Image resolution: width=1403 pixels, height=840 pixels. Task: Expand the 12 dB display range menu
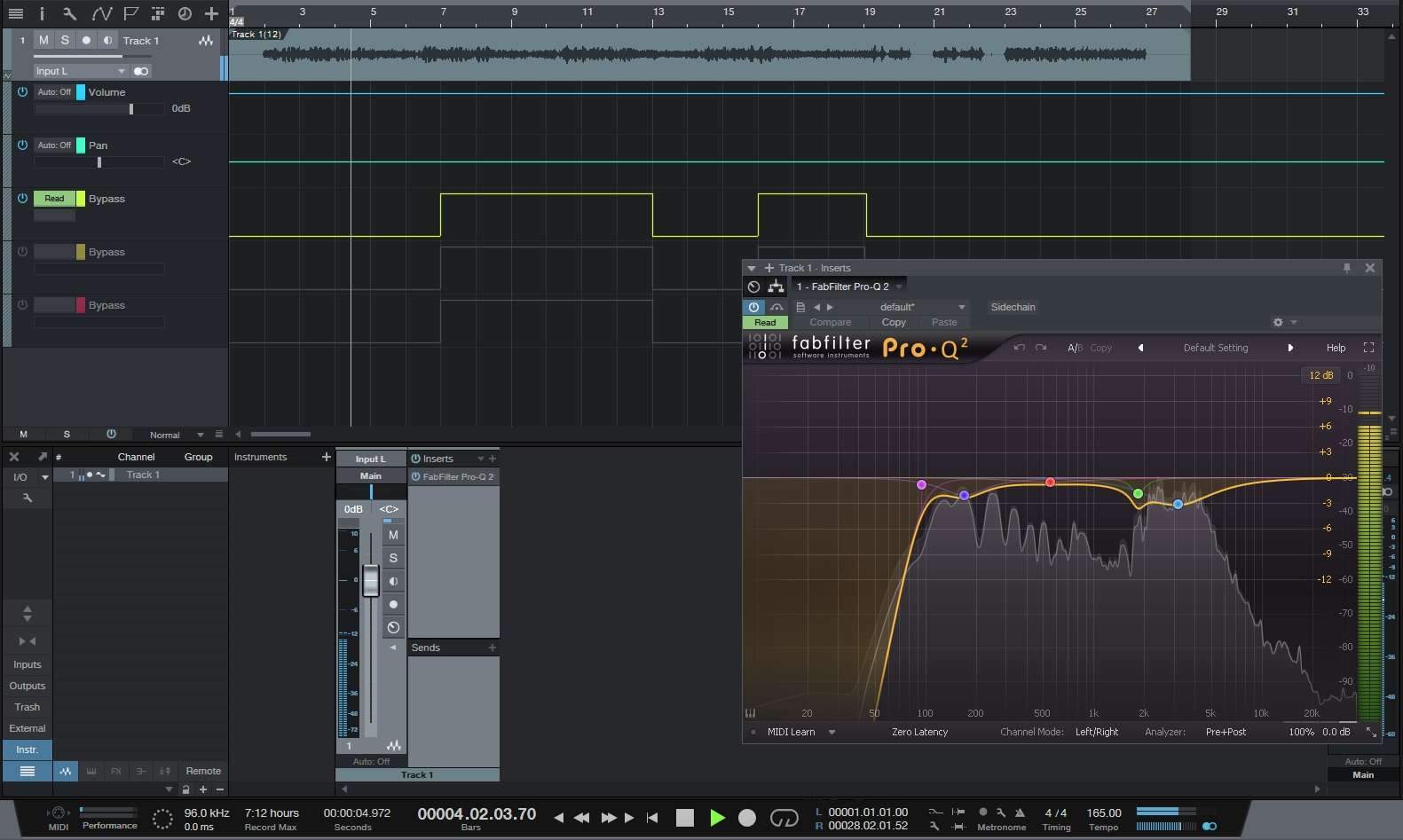[x=1320, y=375]
